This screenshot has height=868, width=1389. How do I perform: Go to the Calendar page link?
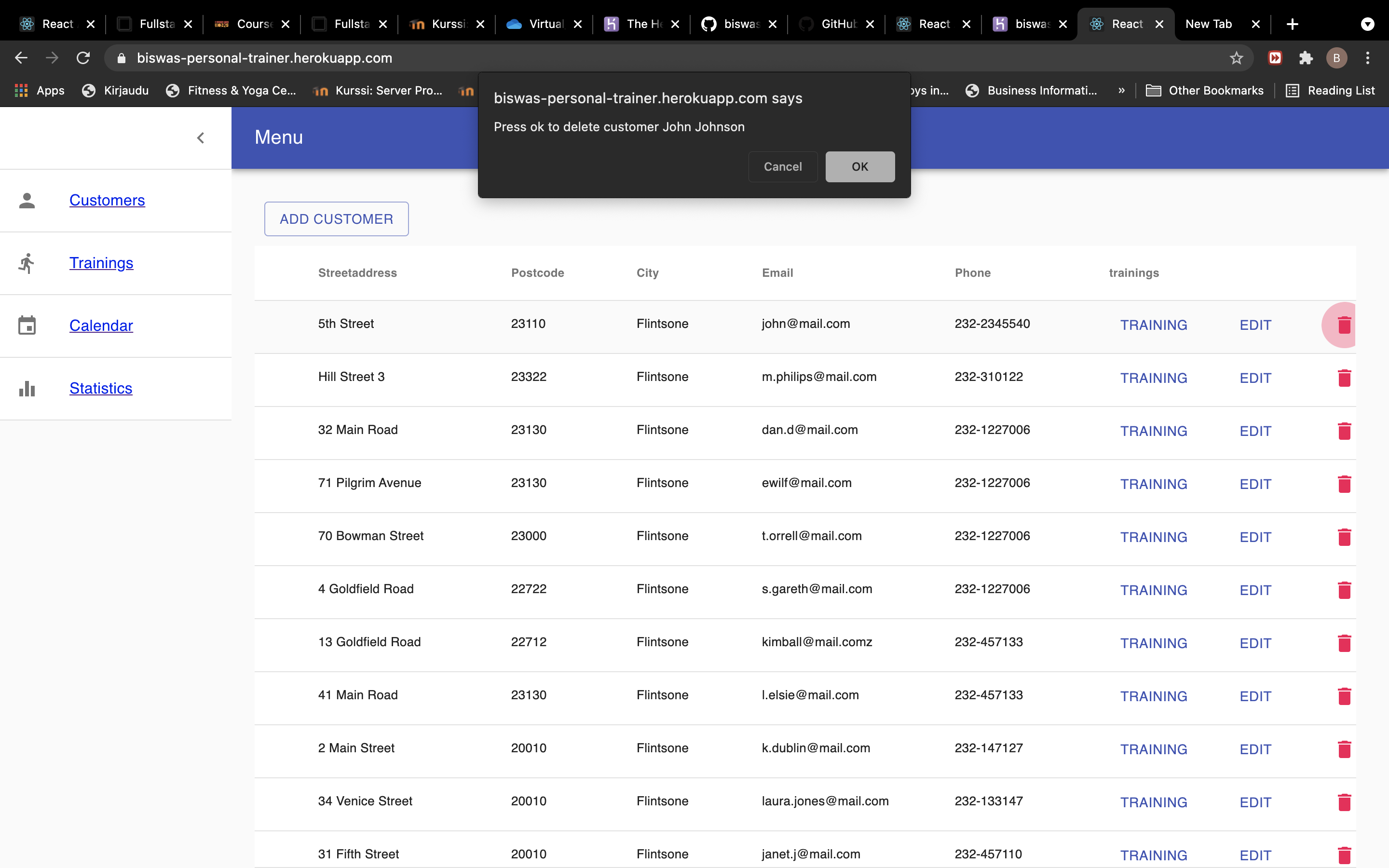tap(101, 325)
